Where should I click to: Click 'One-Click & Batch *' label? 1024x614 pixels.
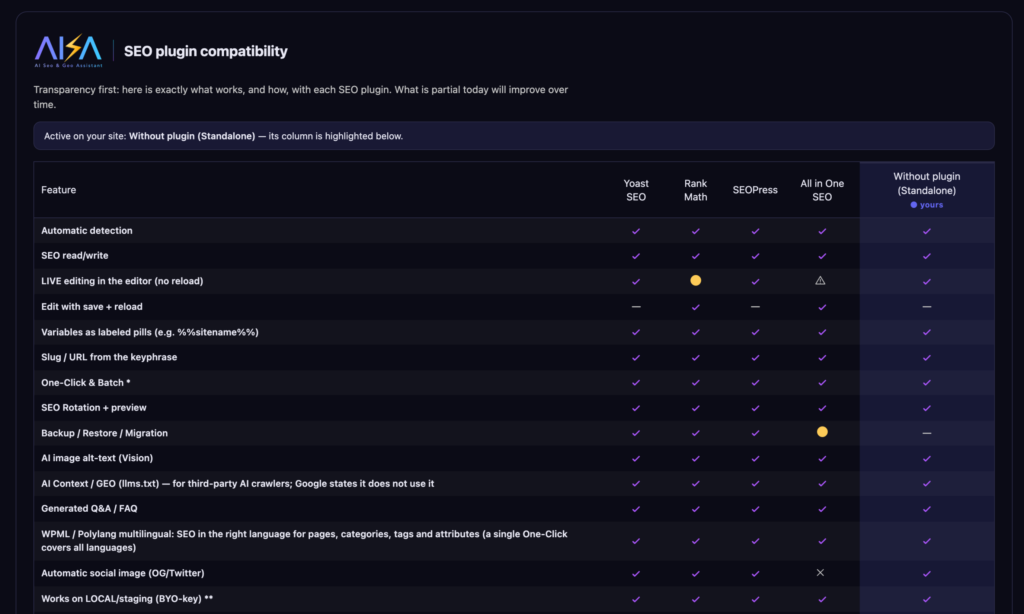coord(86,383)
